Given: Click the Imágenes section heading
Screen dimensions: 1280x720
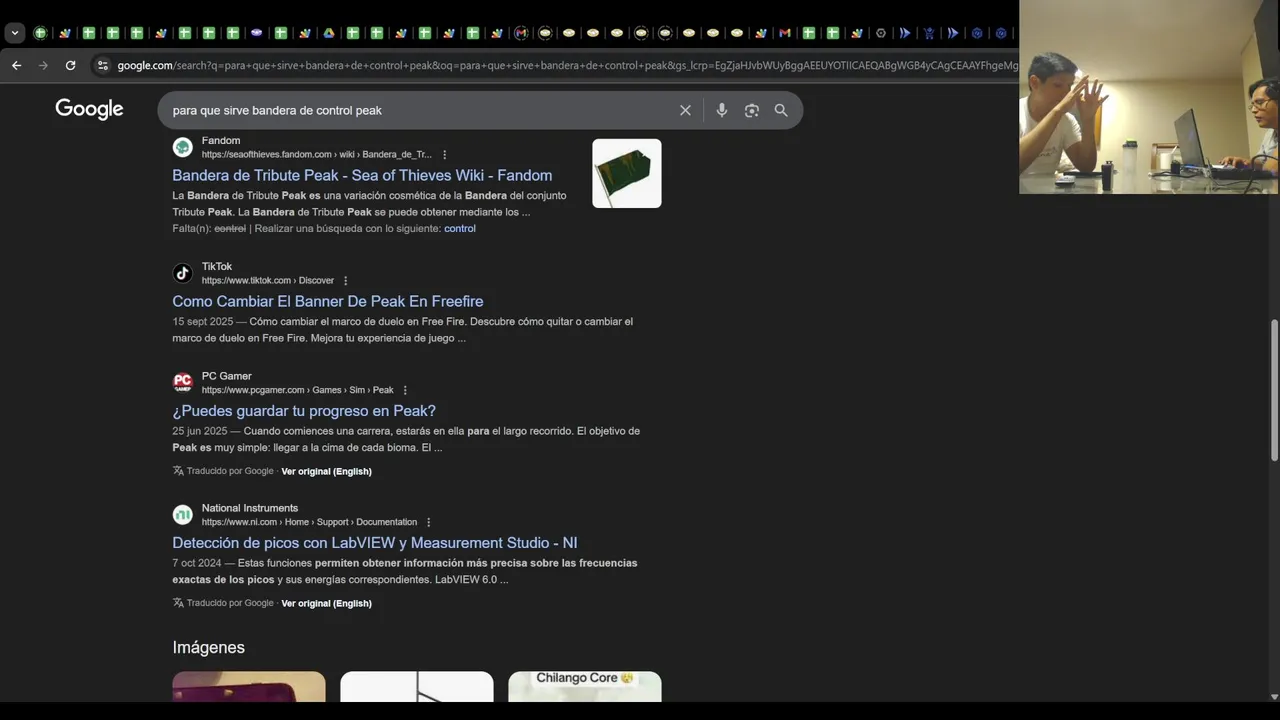Looking at the screenshot, I should (208, 647).
